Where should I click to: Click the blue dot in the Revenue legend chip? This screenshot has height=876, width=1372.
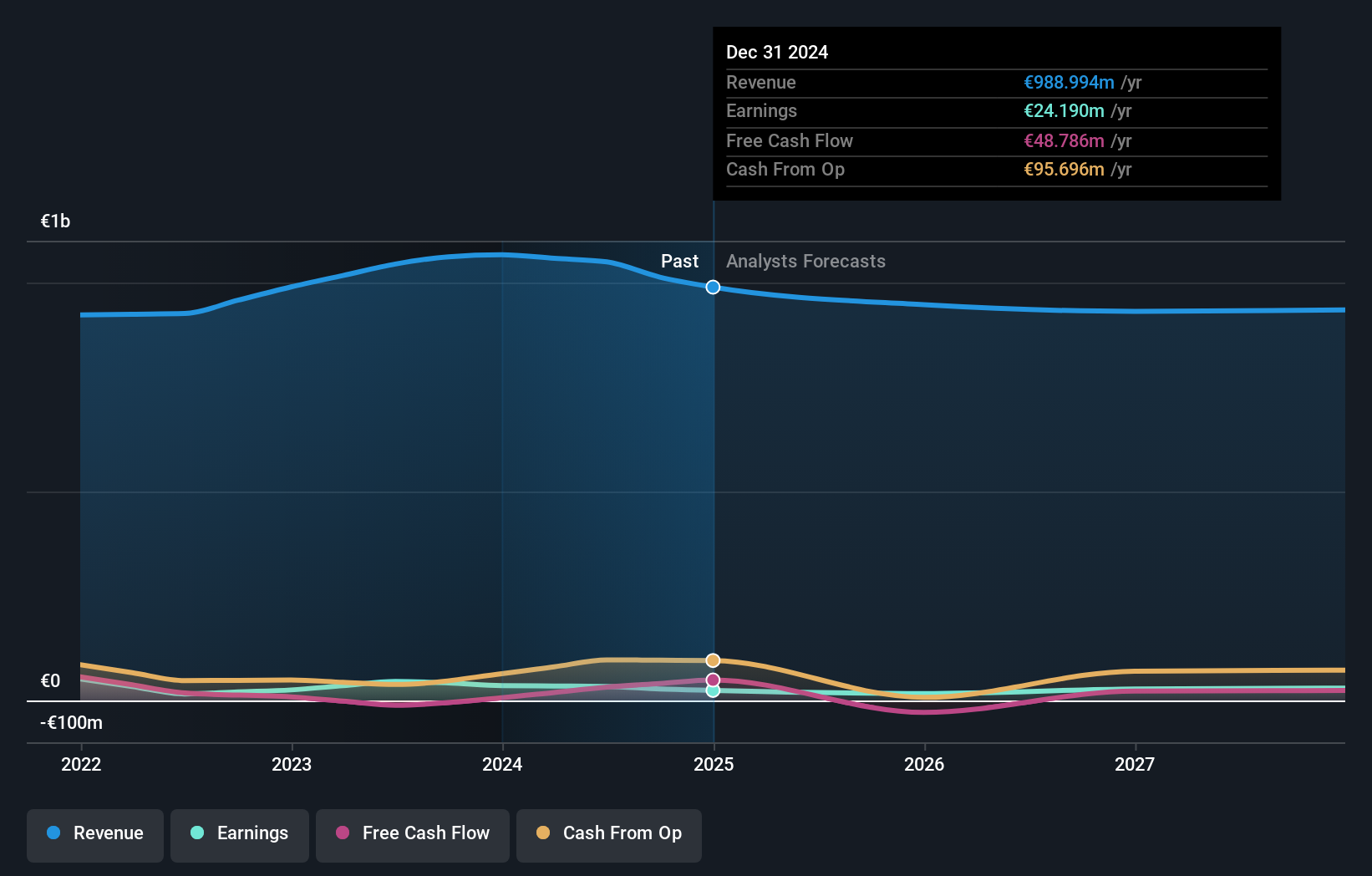(x=53, y=833)
